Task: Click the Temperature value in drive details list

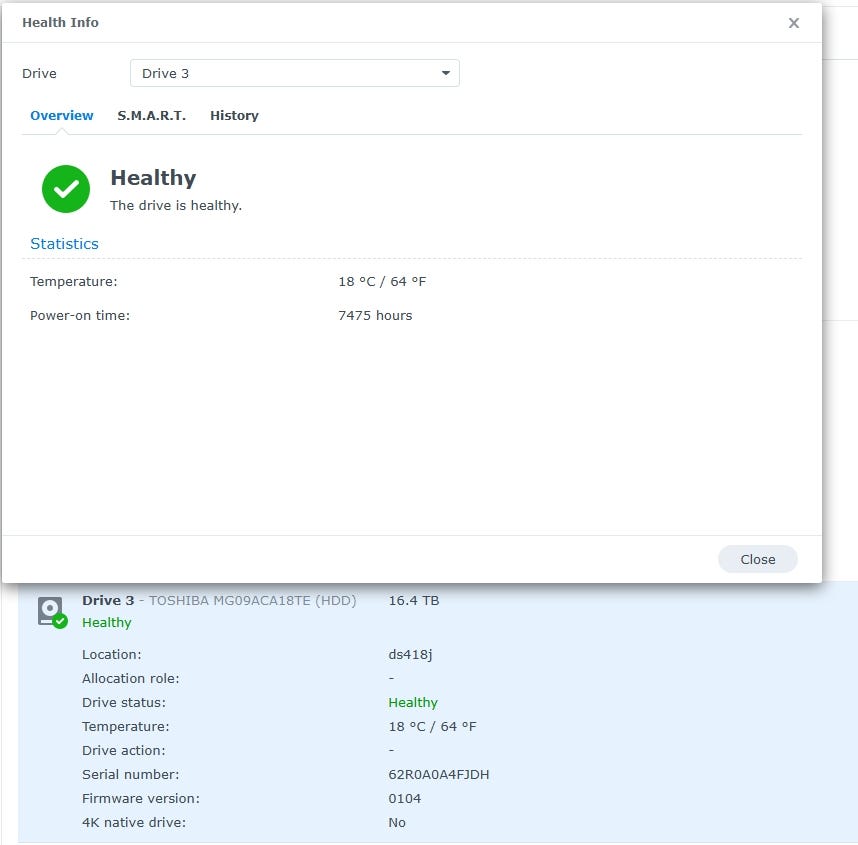Action: tap(432, 726)
